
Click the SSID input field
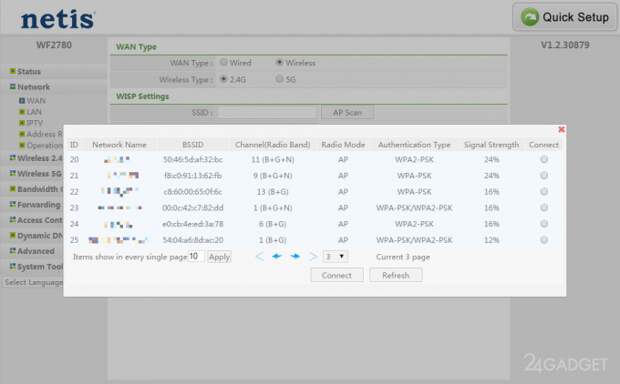[267, 113]
